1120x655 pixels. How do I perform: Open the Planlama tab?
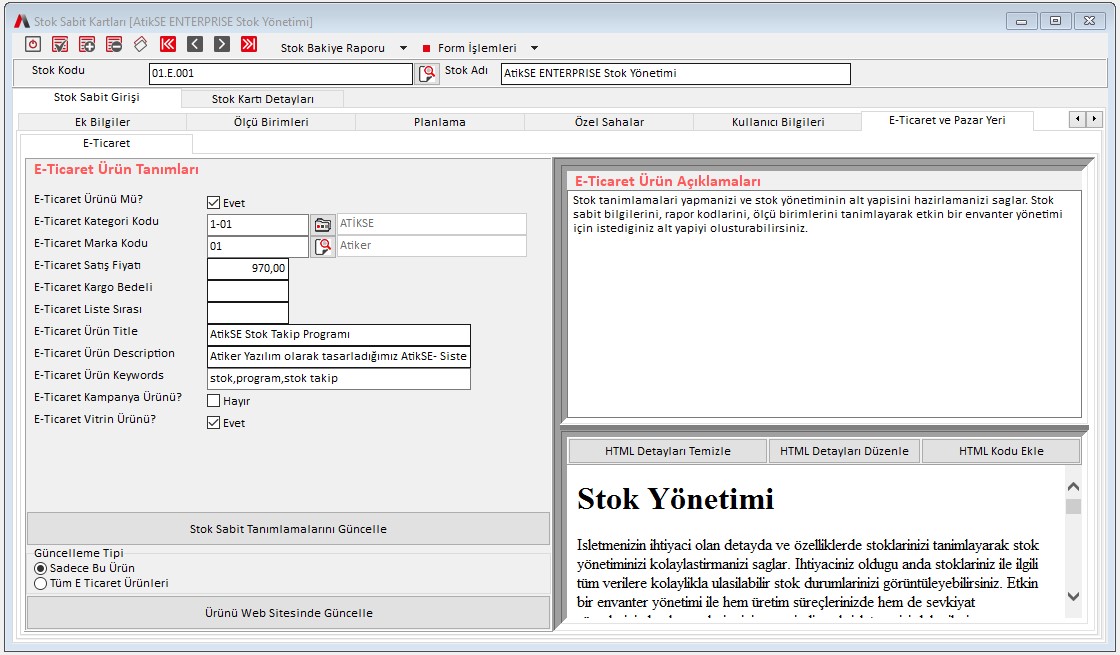point(439,122)
